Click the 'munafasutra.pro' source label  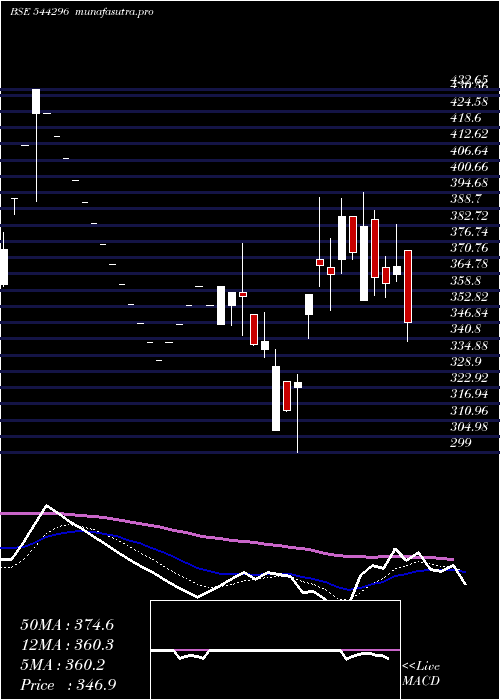[x=115, y=12]
